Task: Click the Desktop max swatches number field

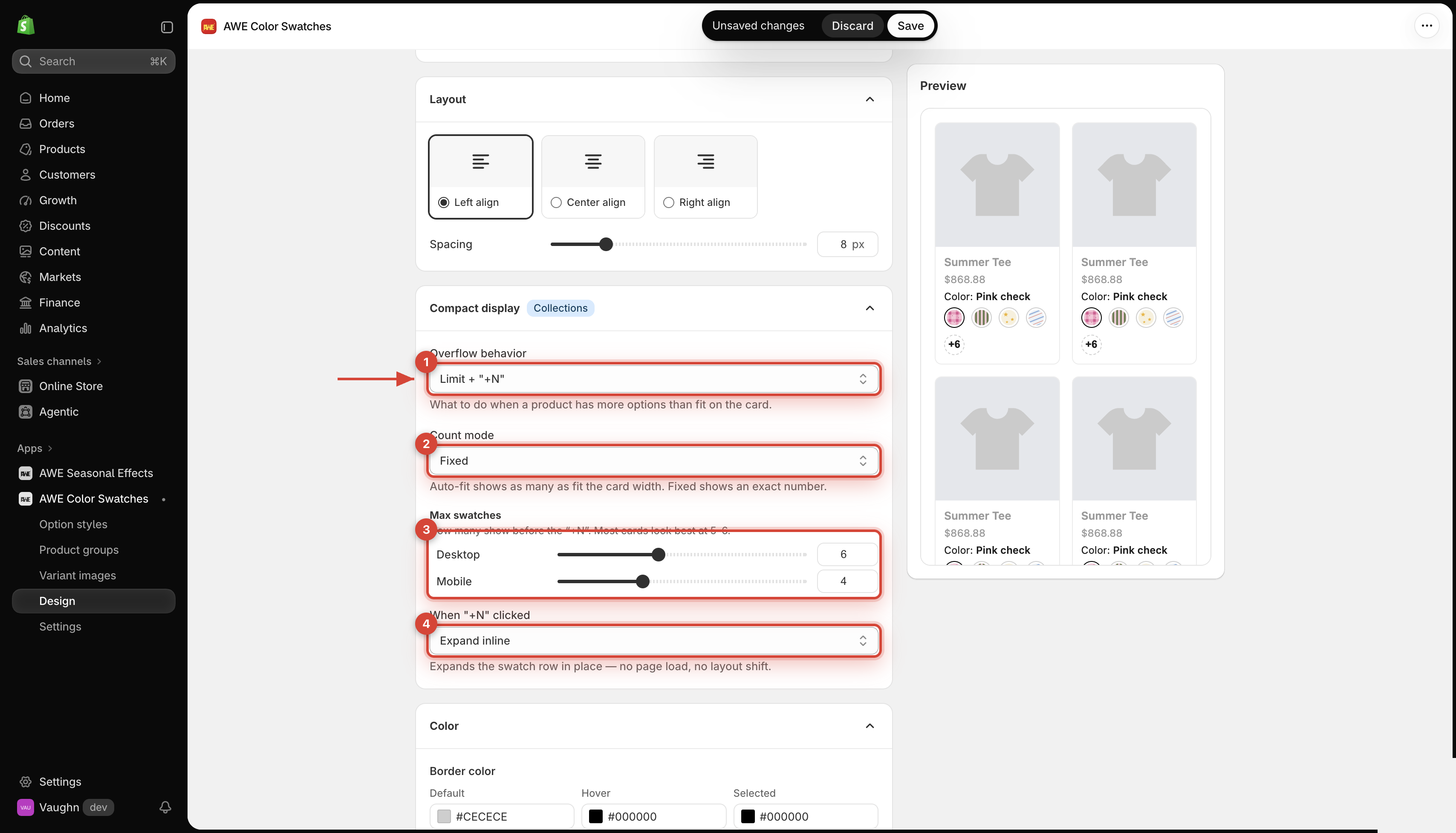Action: tap(847, 554)
